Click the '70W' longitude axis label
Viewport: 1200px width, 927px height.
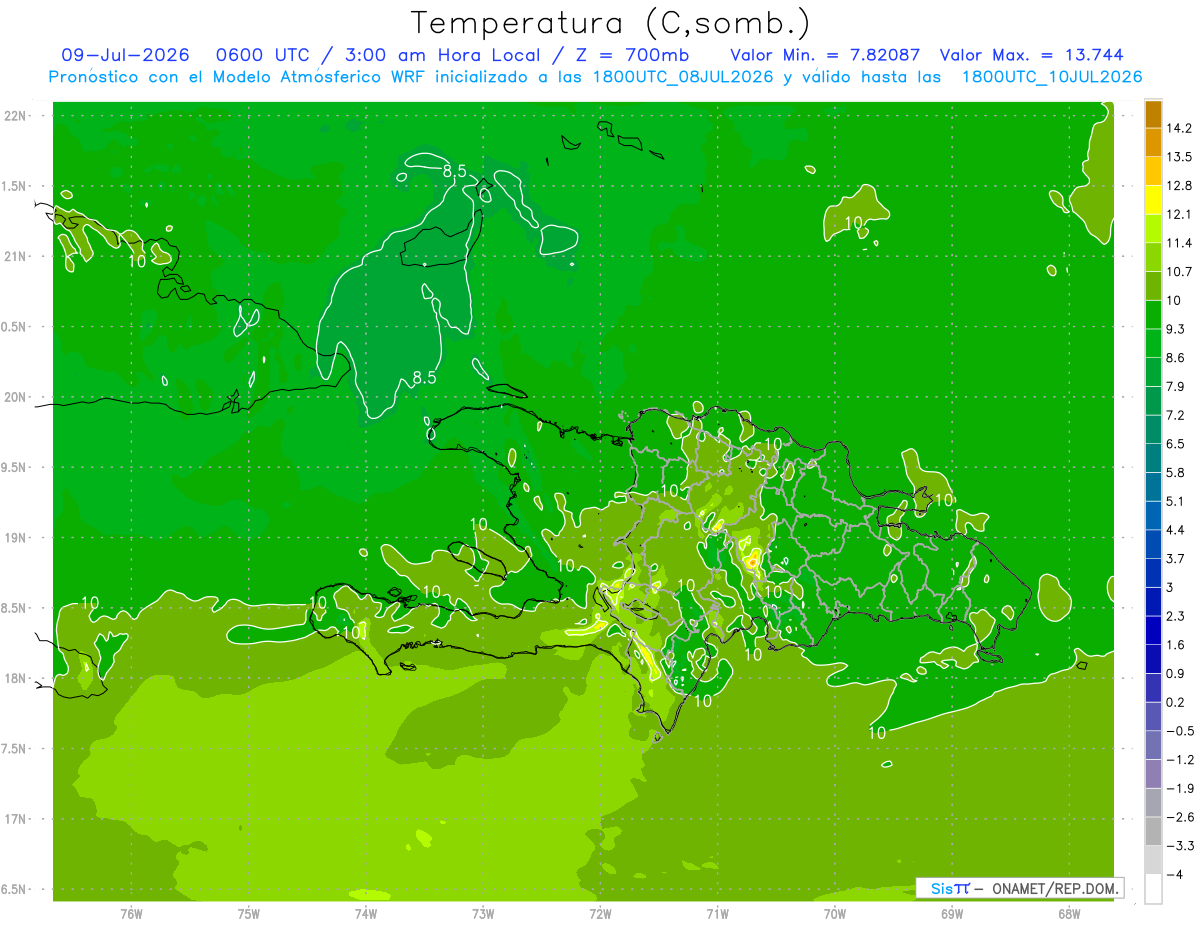[834, 913]
